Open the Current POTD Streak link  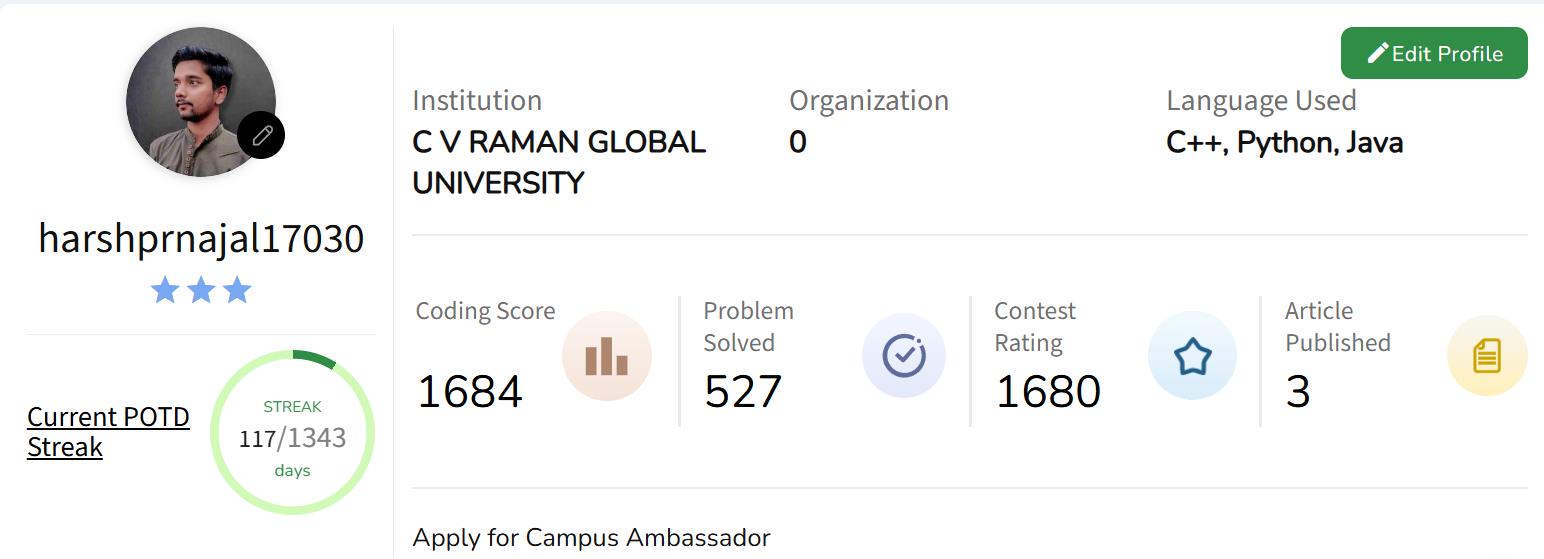108,432
